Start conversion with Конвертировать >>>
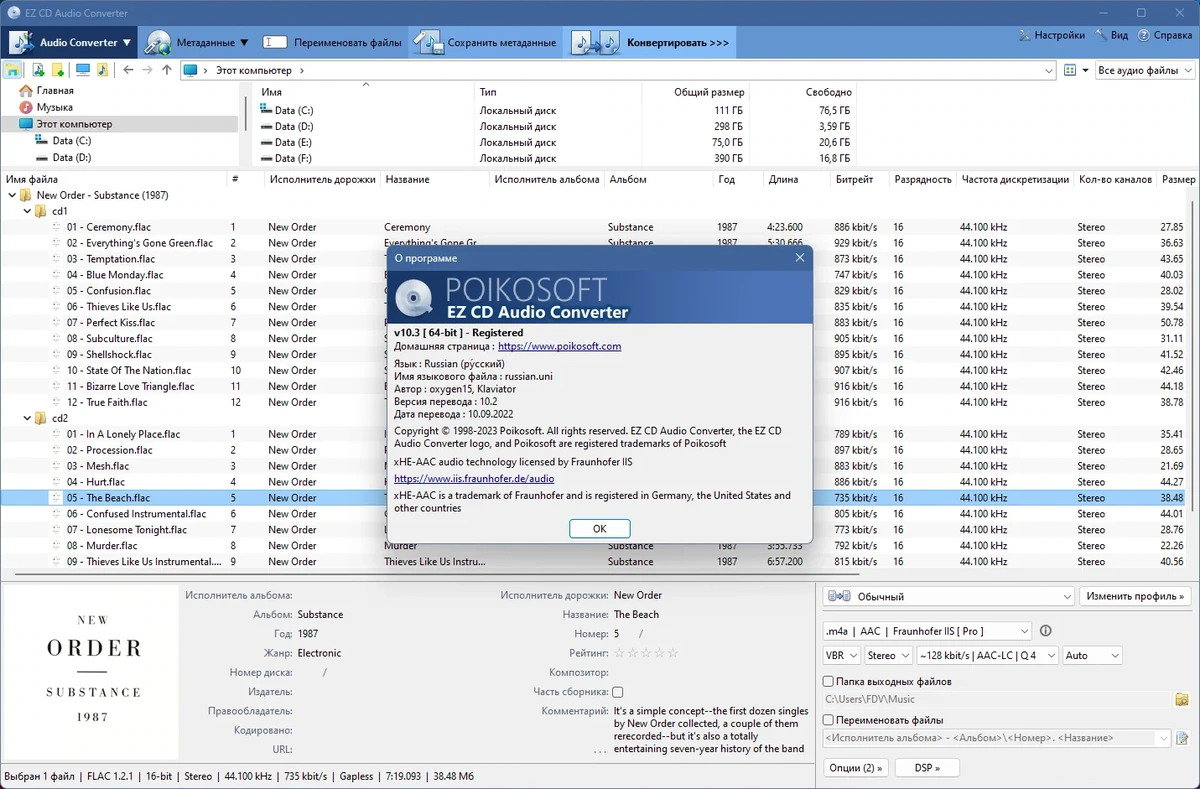 pyautogui.click(x=651, y=43)
